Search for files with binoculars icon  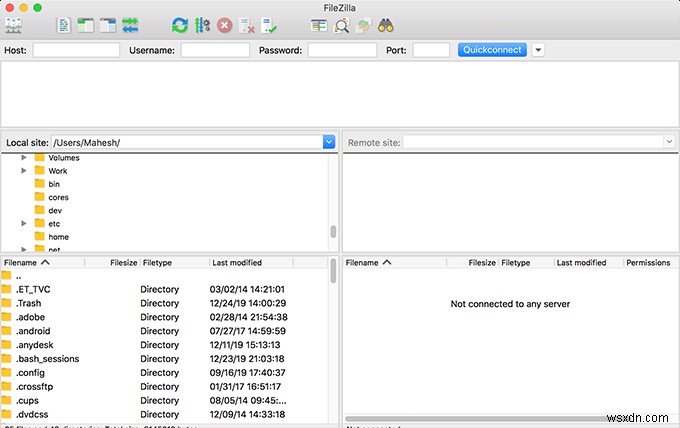click(x=386, y=26)
